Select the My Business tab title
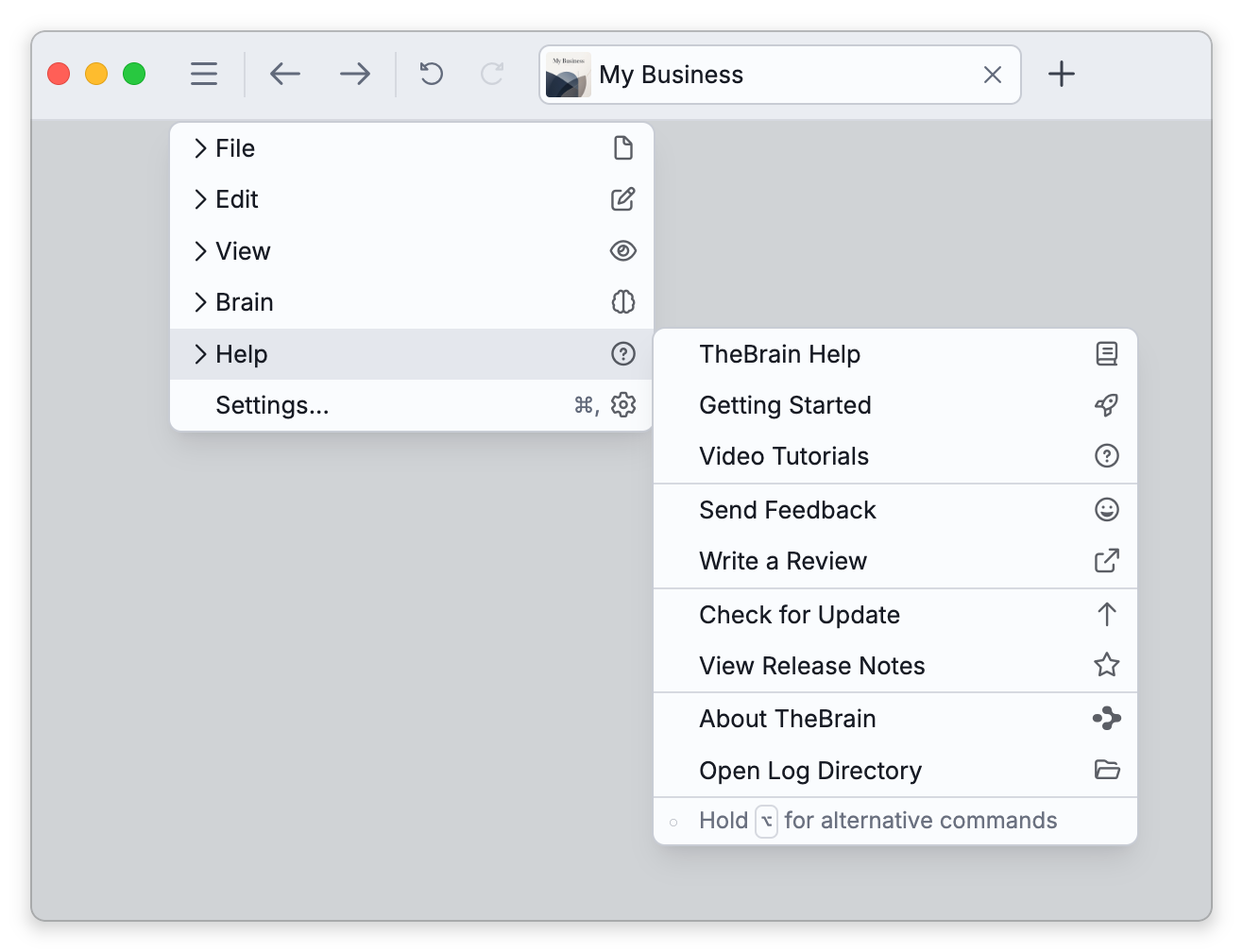Image resolution: width=1243 pixels, height=952 pixels. coord(672,75)
